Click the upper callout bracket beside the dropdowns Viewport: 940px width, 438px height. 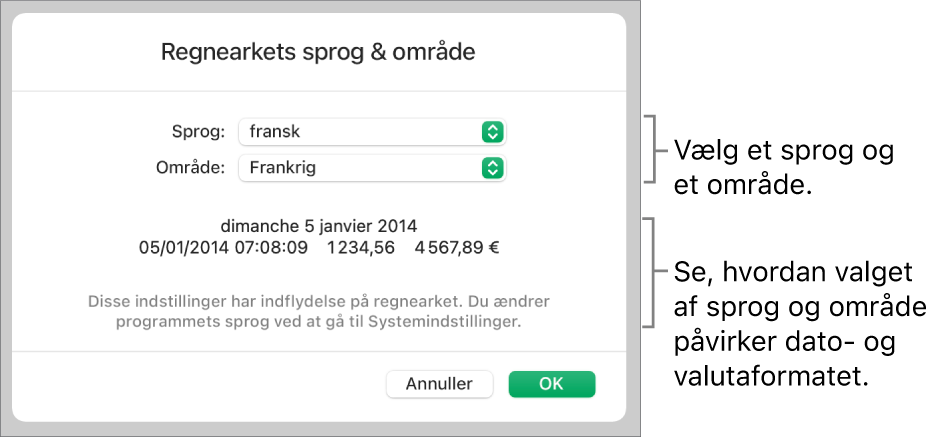pos(652,150)
